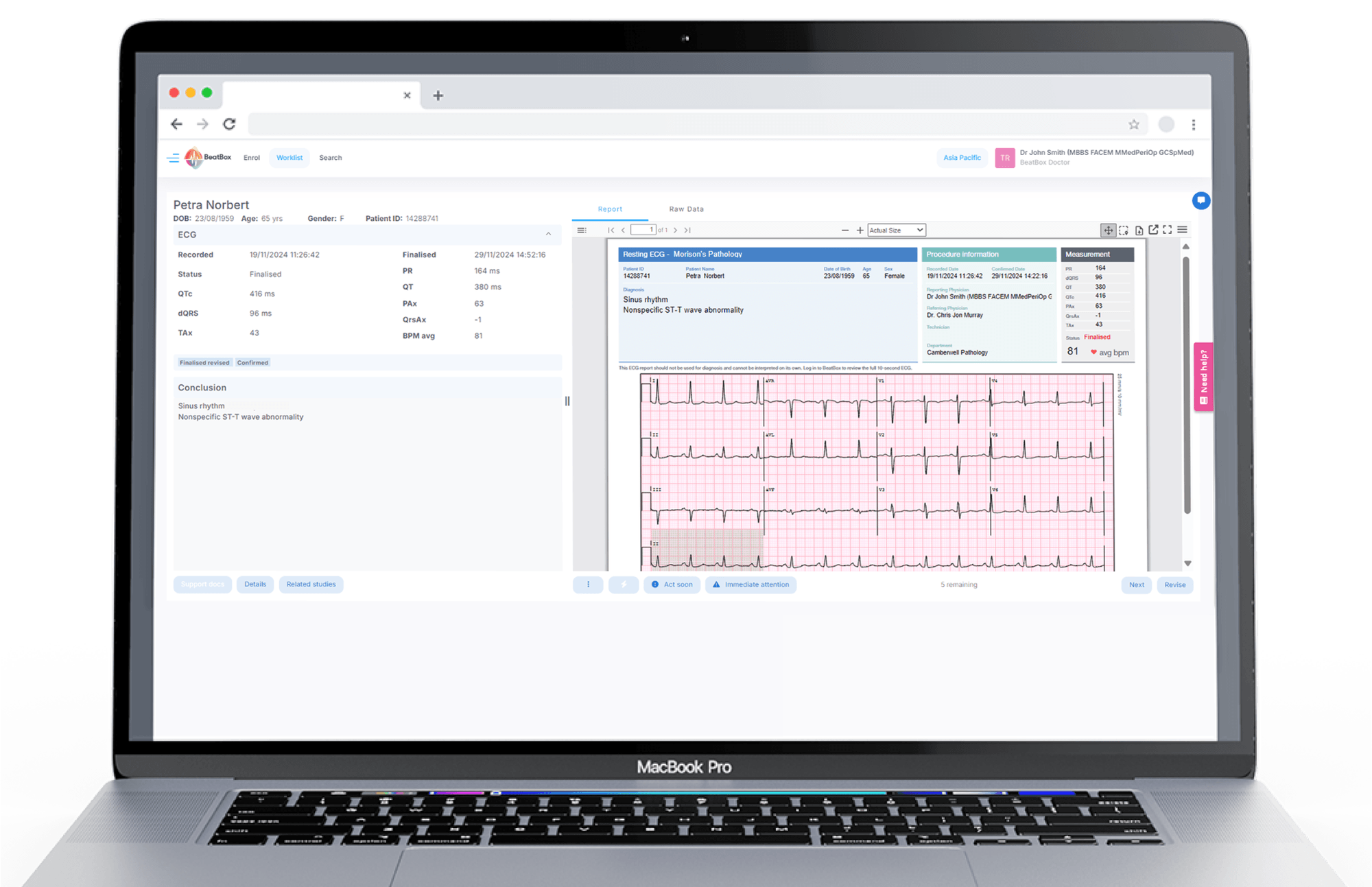Zoom out the ECG report

click(x=845, y=230)
